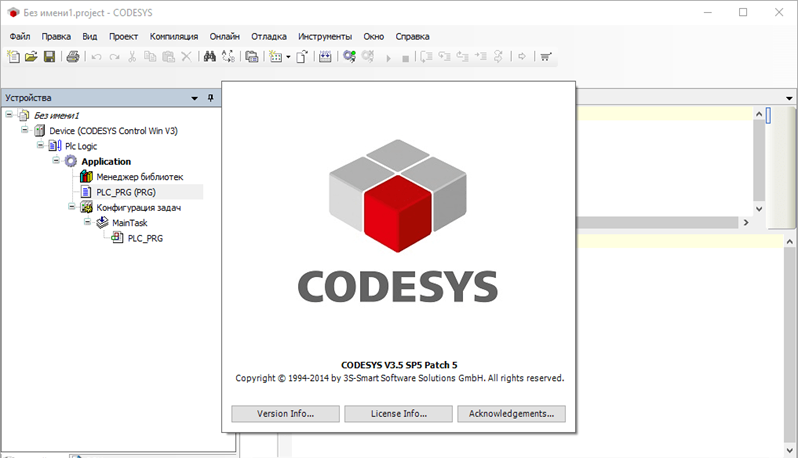This screenshot has width=798, height=458.
Task: Open the Правка menu
Action: coord(56,37)
